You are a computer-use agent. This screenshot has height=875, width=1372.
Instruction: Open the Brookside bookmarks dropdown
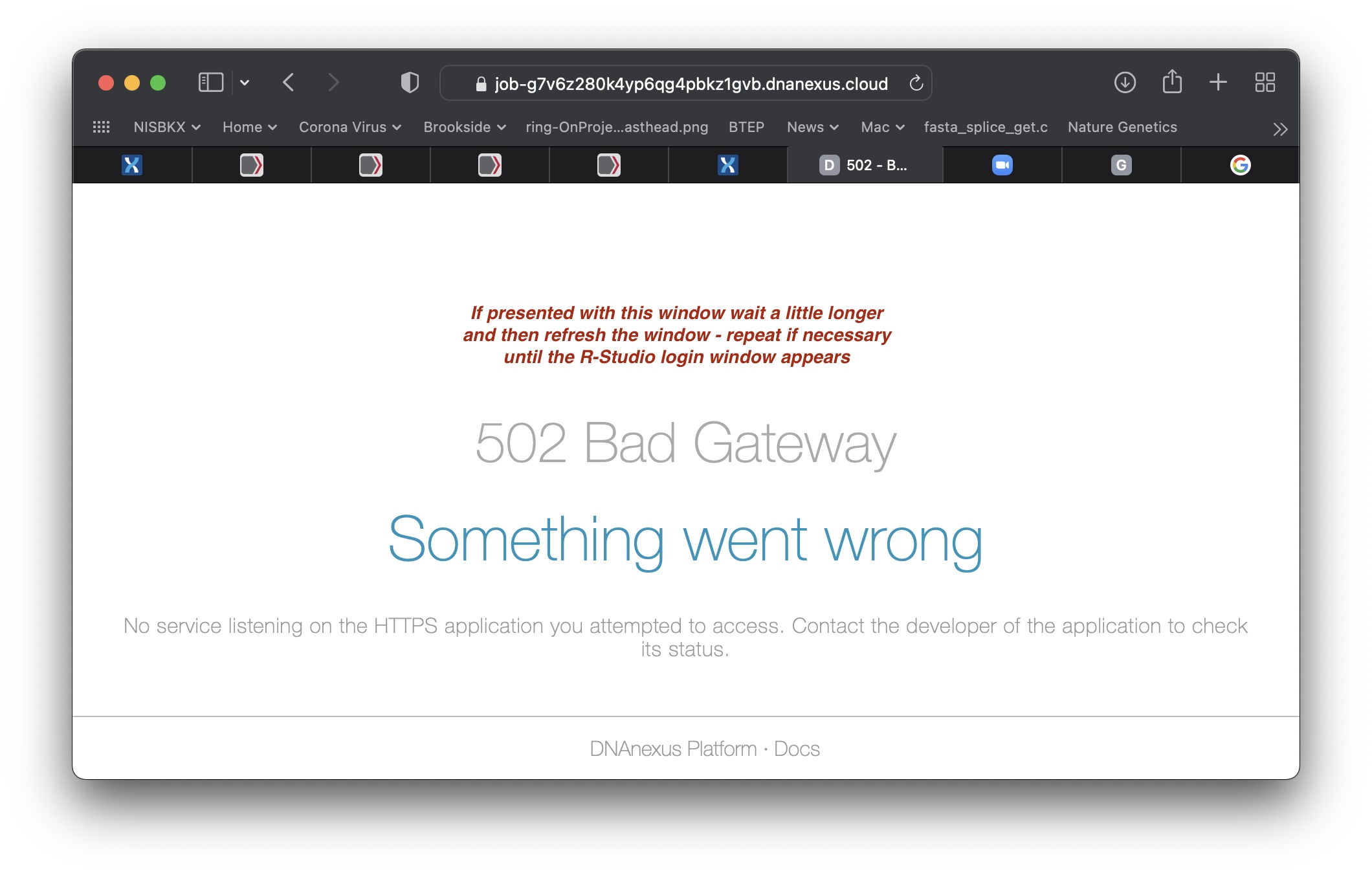(464, 126)
